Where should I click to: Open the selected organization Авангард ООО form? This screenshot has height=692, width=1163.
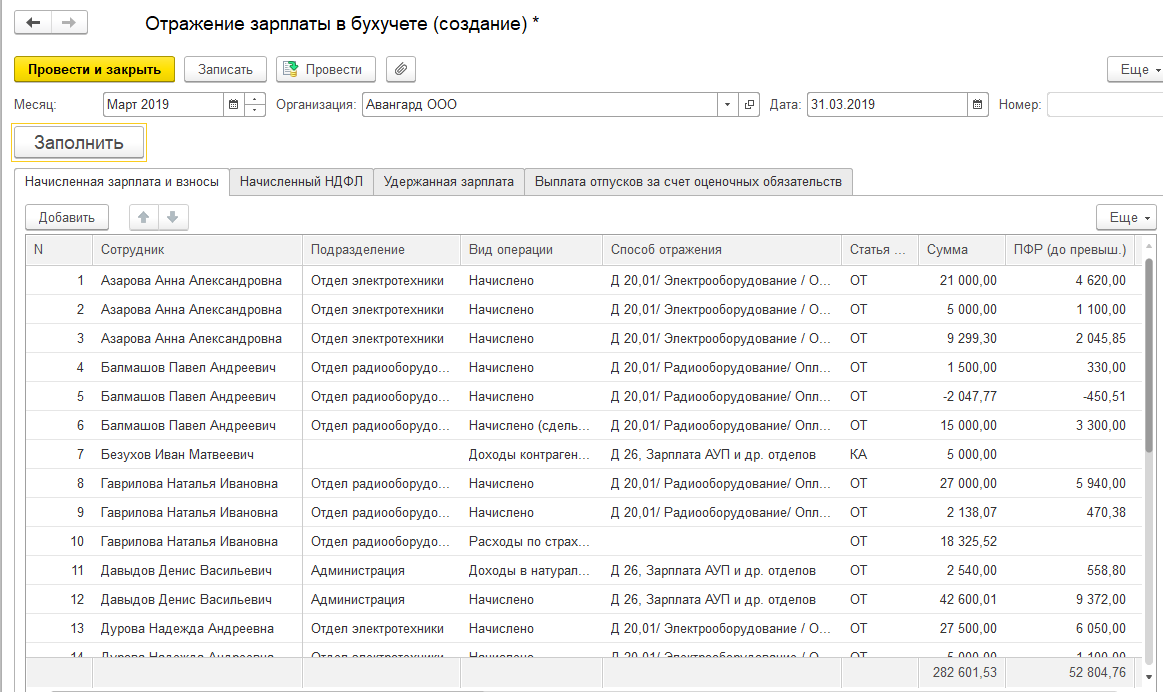point(750,104)
